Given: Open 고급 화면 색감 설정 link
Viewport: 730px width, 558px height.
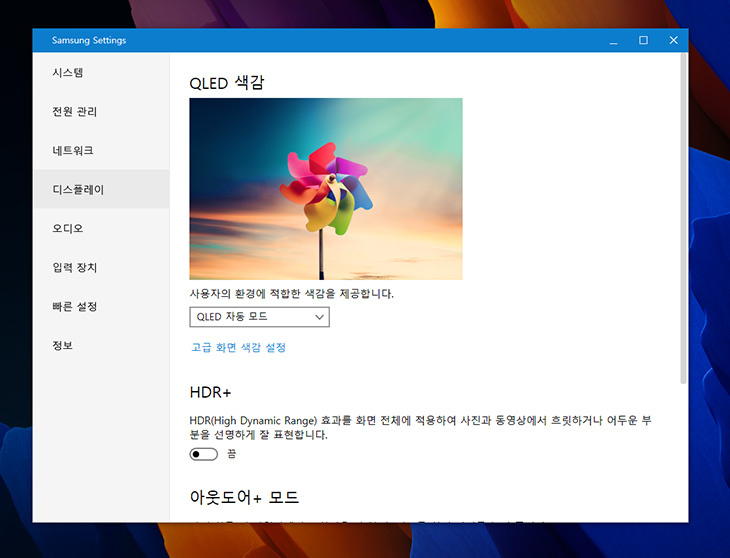Looking at the screenshot, I should pos(238,347).
